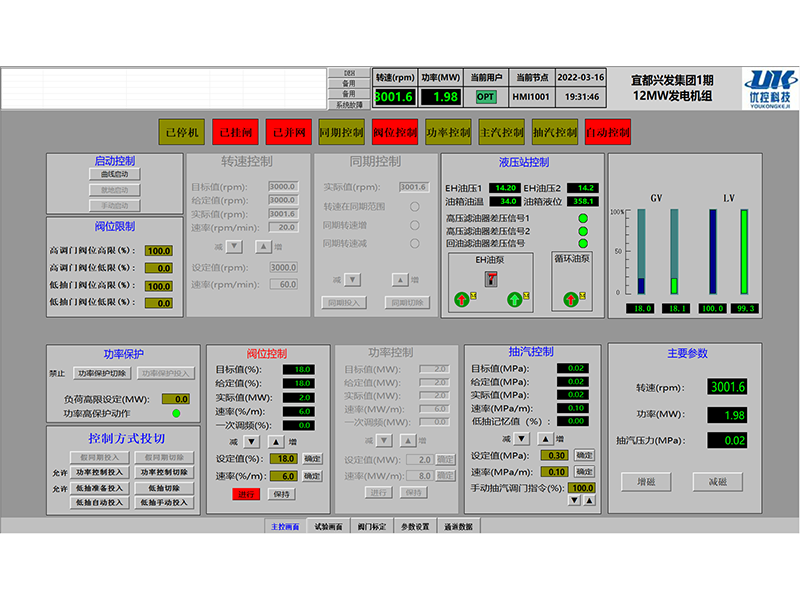Switch to the 主控画面 tab
The image size is (800, 600).
click(x=285, y=527)
